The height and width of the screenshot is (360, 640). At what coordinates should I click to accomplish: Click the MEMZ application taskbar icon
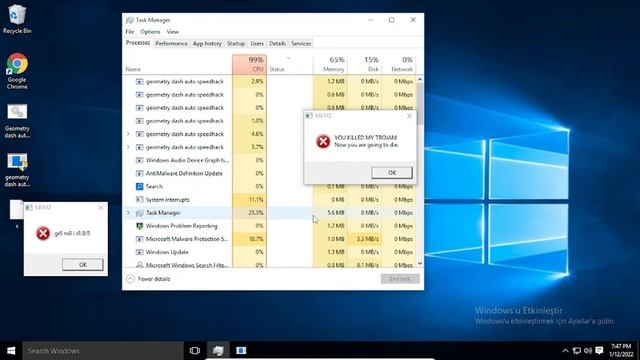pyautogui.click(x=241, y=351)
